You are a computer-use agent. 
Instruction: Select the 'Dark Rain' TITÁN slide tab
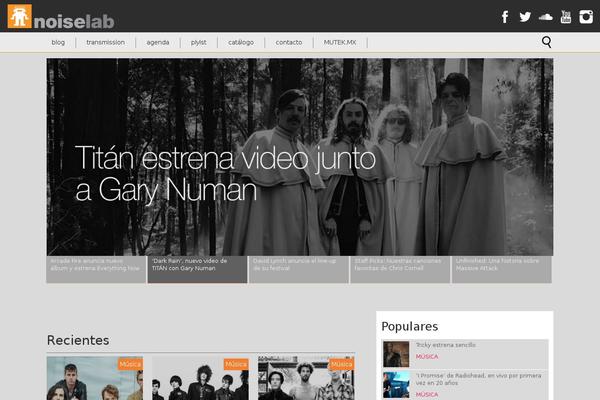(197, 269)
